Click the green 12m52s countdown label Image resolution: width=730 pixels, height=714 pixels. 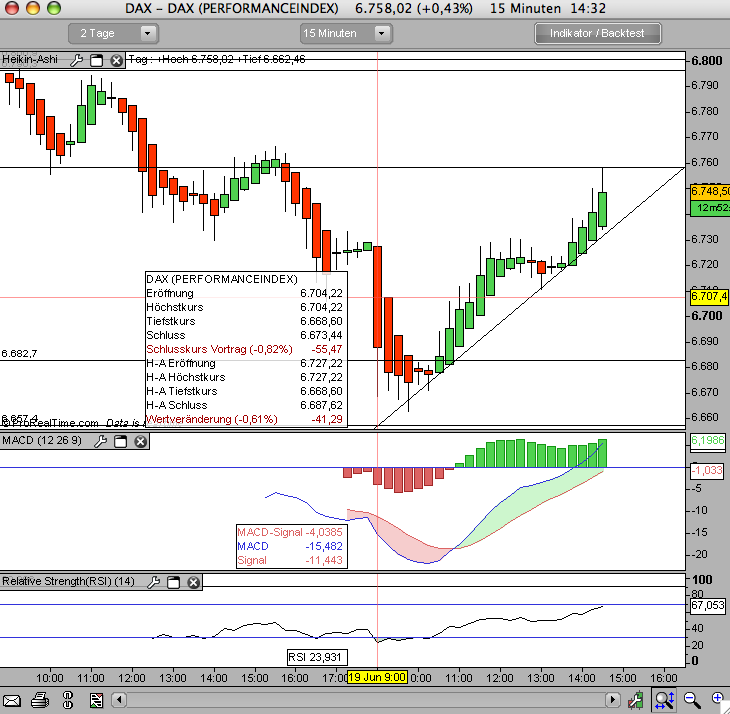pos(710,208)
